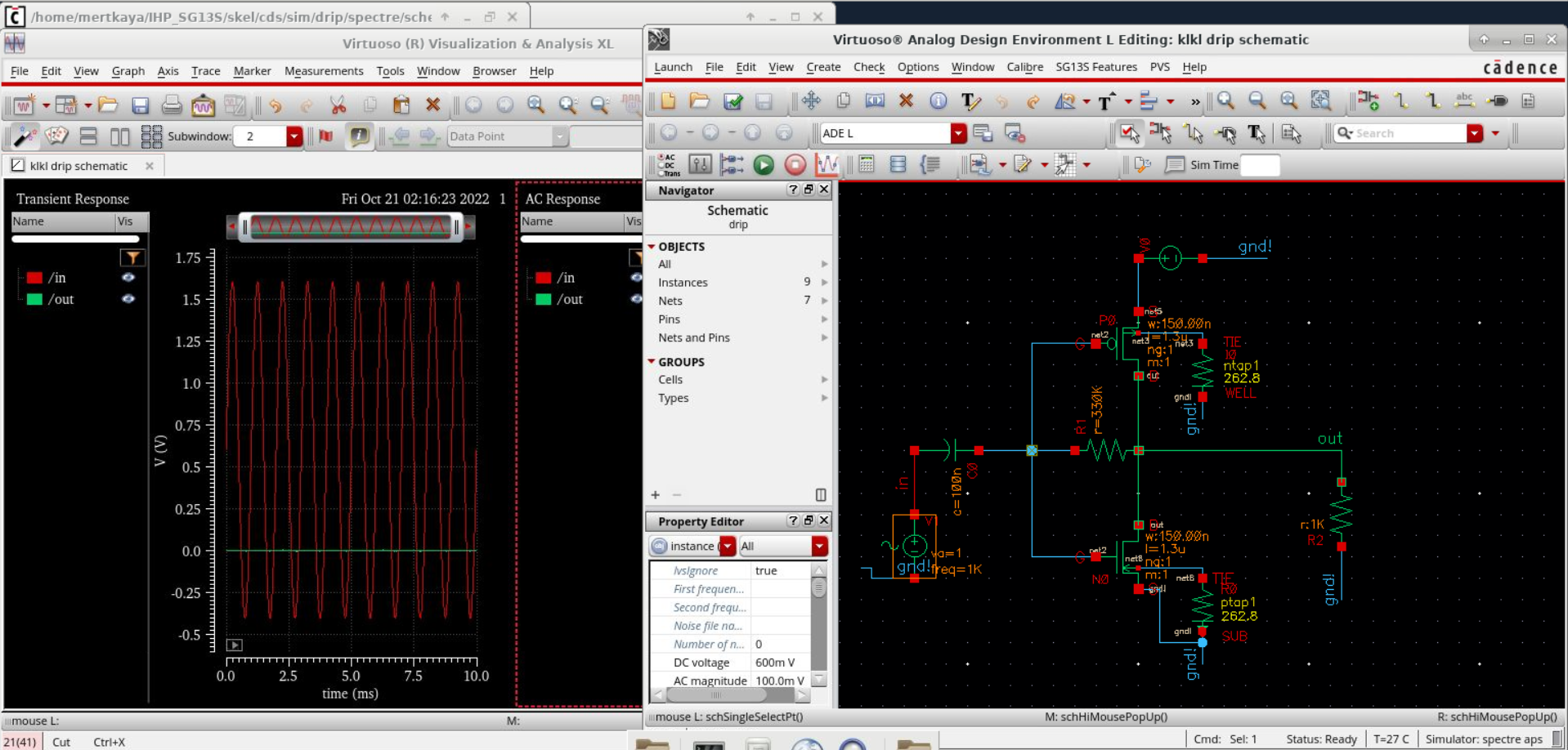Click the waveform zoom strip slider
Image resolution: width=1568 pixels, height=750 pixels.
(x=351, y=227)
